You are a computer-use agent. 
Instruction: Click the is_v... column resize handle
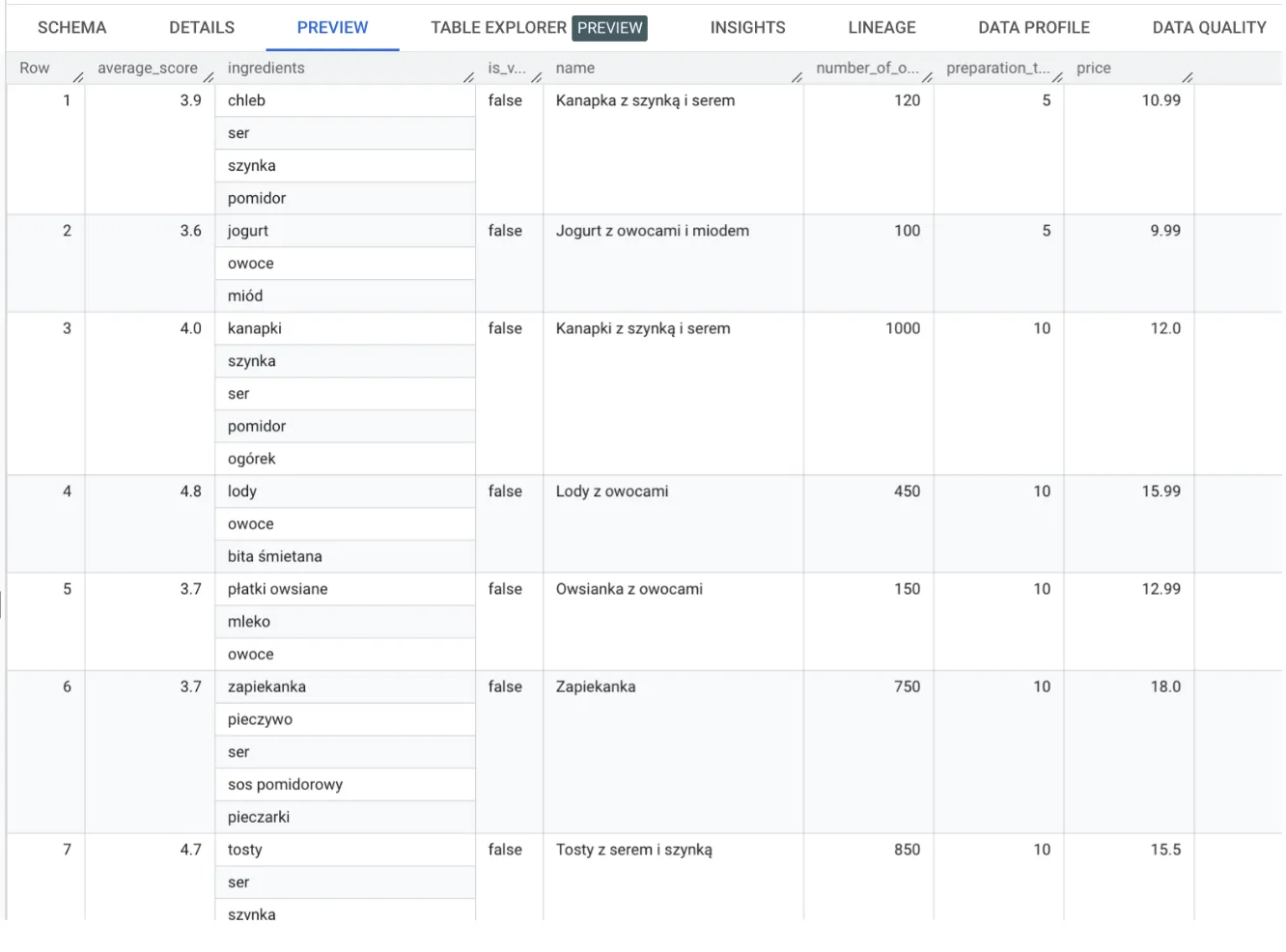pos(537,77)
